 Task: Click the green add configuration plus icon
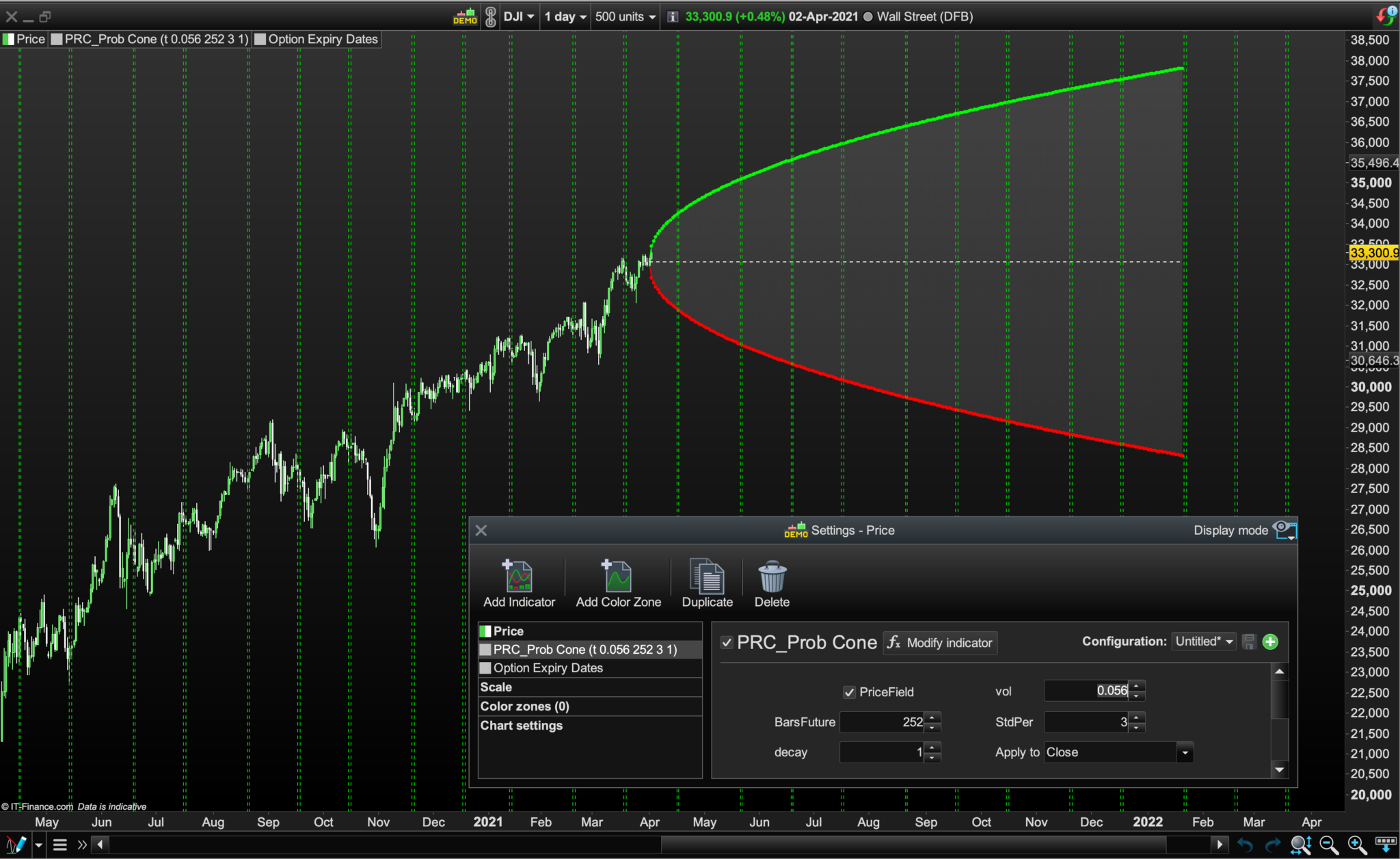click(x=1270, y=642)
